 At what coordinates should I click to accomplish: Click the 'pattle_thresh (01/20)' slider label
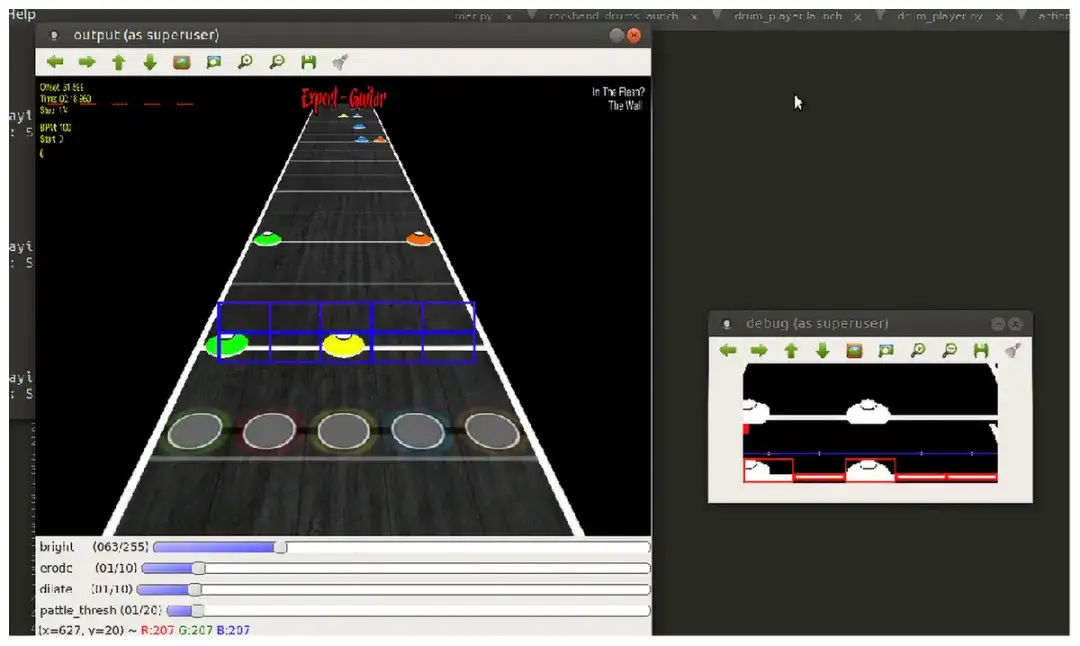pyautogui.click(x=101, y=611)
